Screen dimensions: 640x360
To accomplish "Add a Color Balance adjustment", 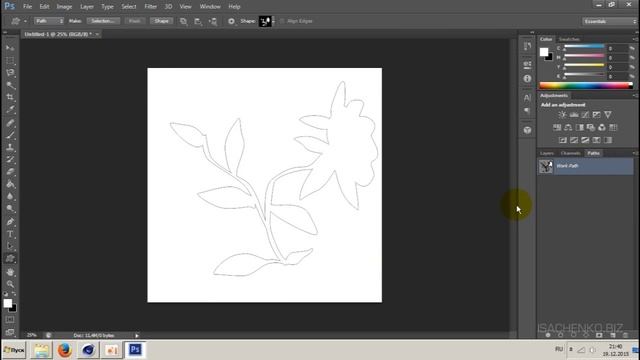I will click(x=568, y=128).
